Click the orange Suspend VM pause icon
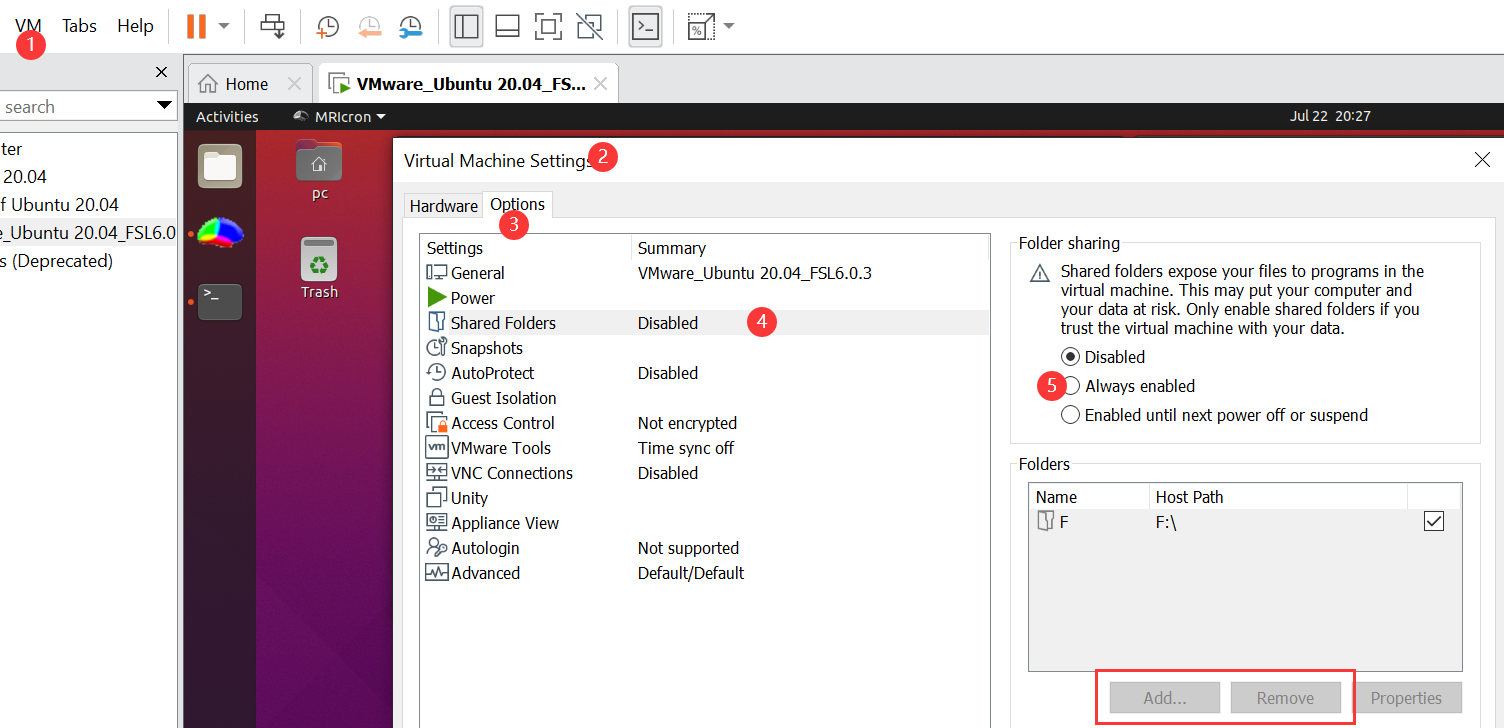1504x728 pixels. coord(197,26)
